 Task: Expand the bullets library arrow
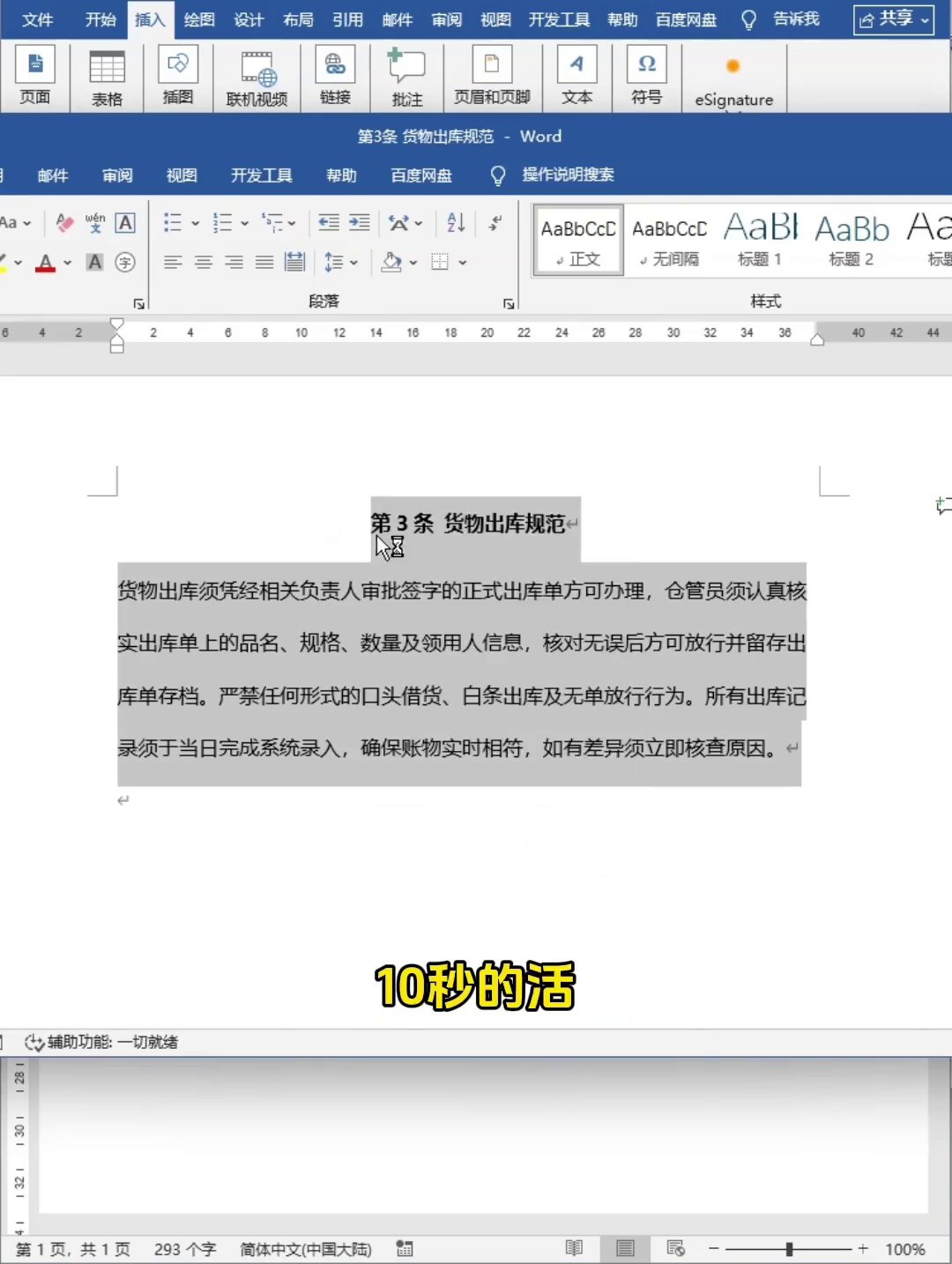(195, 224)
